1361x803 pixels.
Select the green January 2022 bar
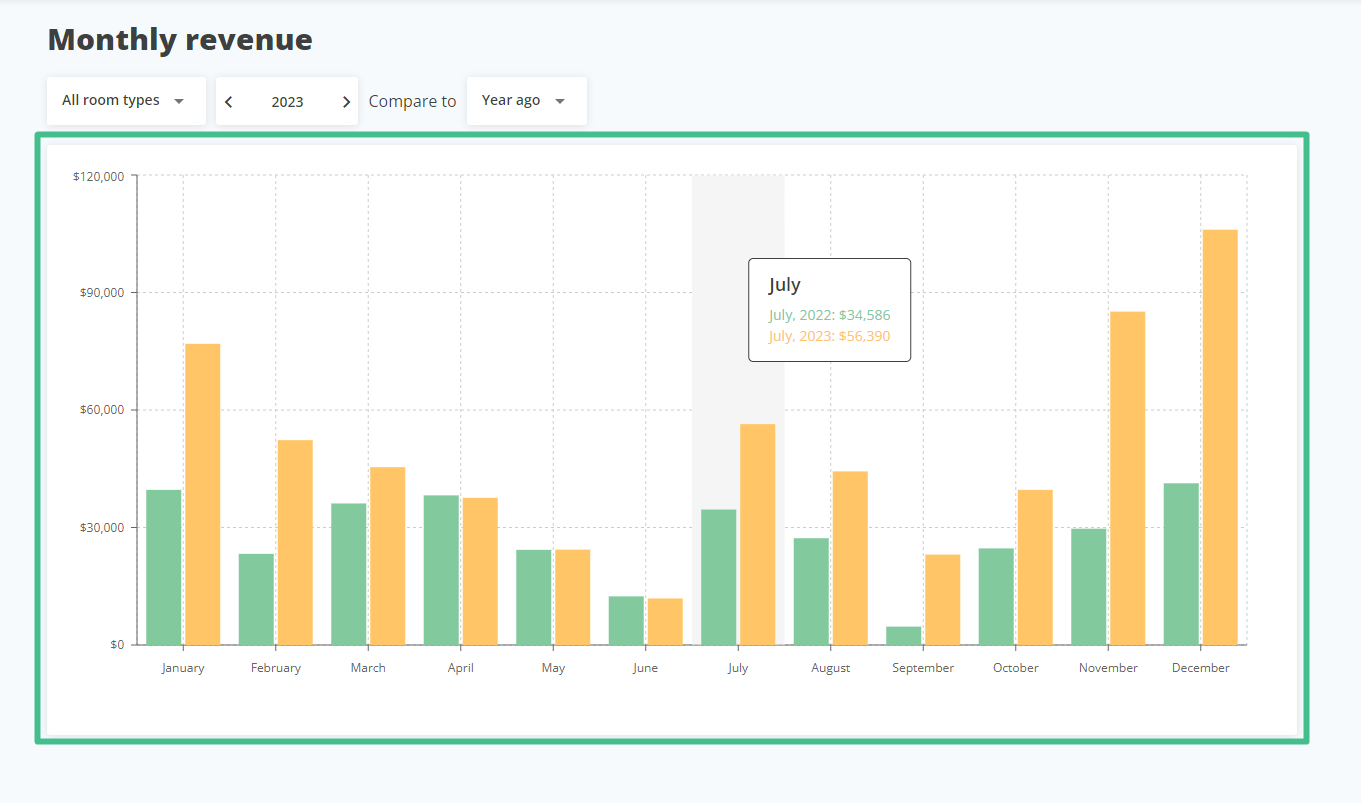coord(164,567)
